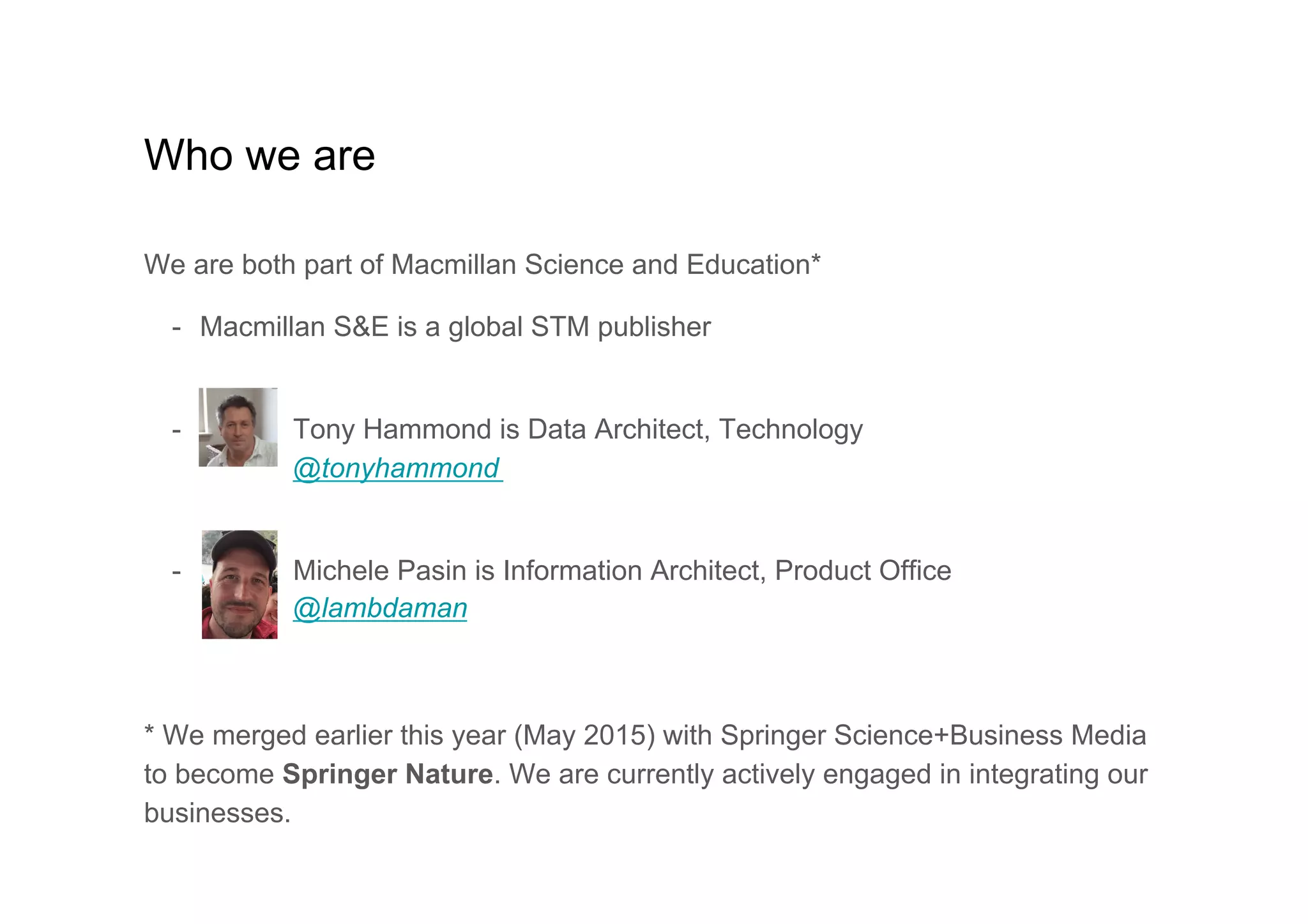
Task: Click the photo beside Michele Pasin's name
Action: click(x=240, y=584)
